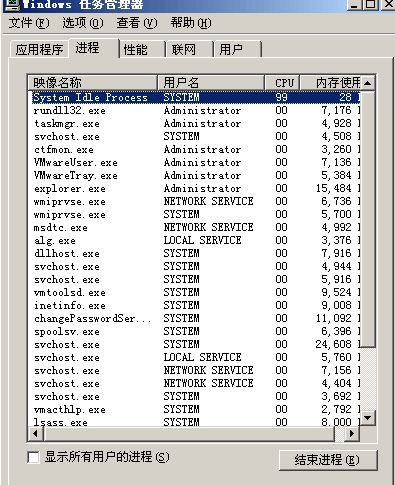Click the 结束进程(E) button
The height and width of the screenshot is (485, 395).
click(x=328, y=460)
